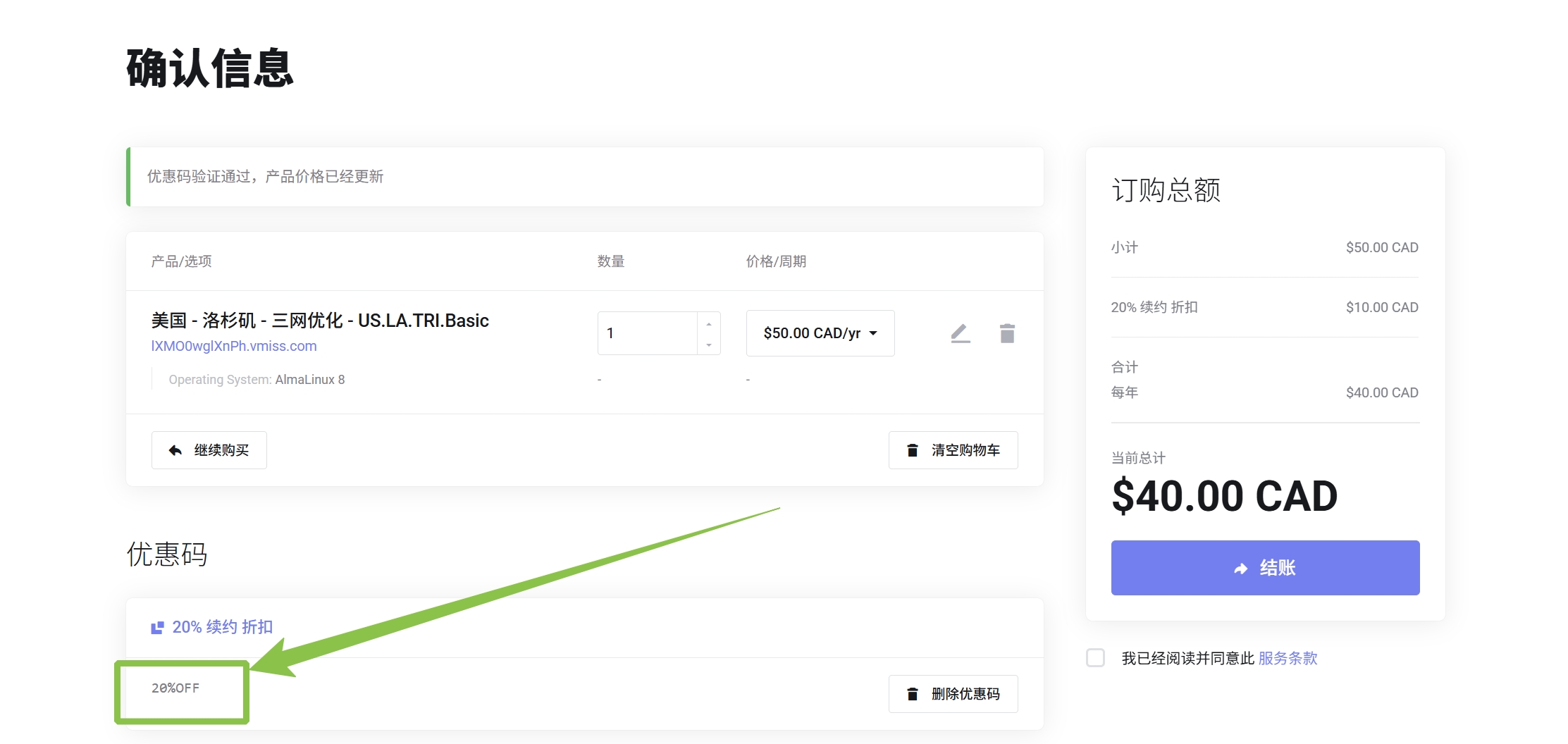Image resolution: width=1568 pixels, height=744 pixels.
Task: Click the subtotal $50.00 CAD value
Action: point(1382,247)
